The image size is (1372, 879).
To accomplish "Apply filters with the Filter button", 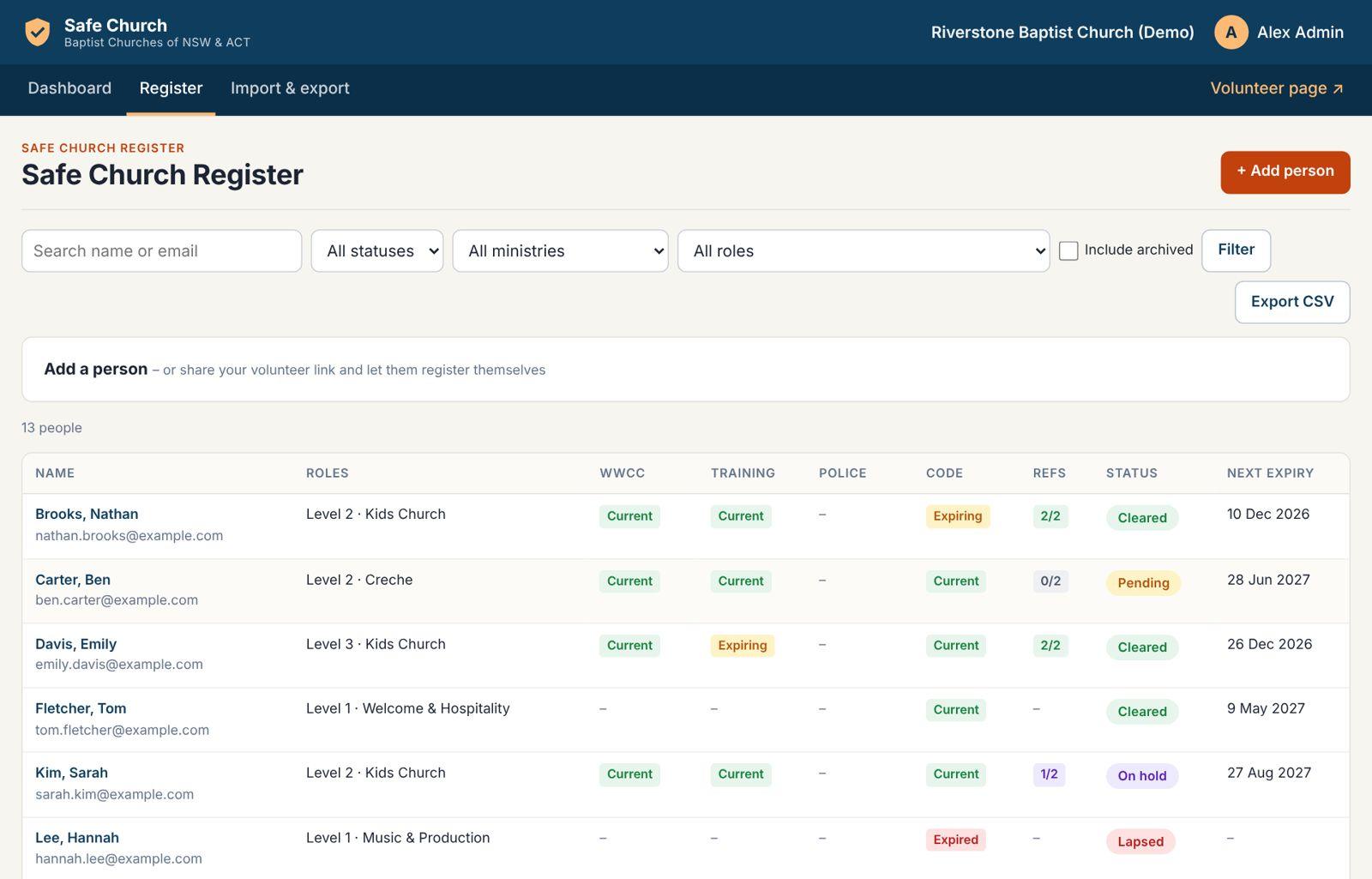I will coord(1236,250).
